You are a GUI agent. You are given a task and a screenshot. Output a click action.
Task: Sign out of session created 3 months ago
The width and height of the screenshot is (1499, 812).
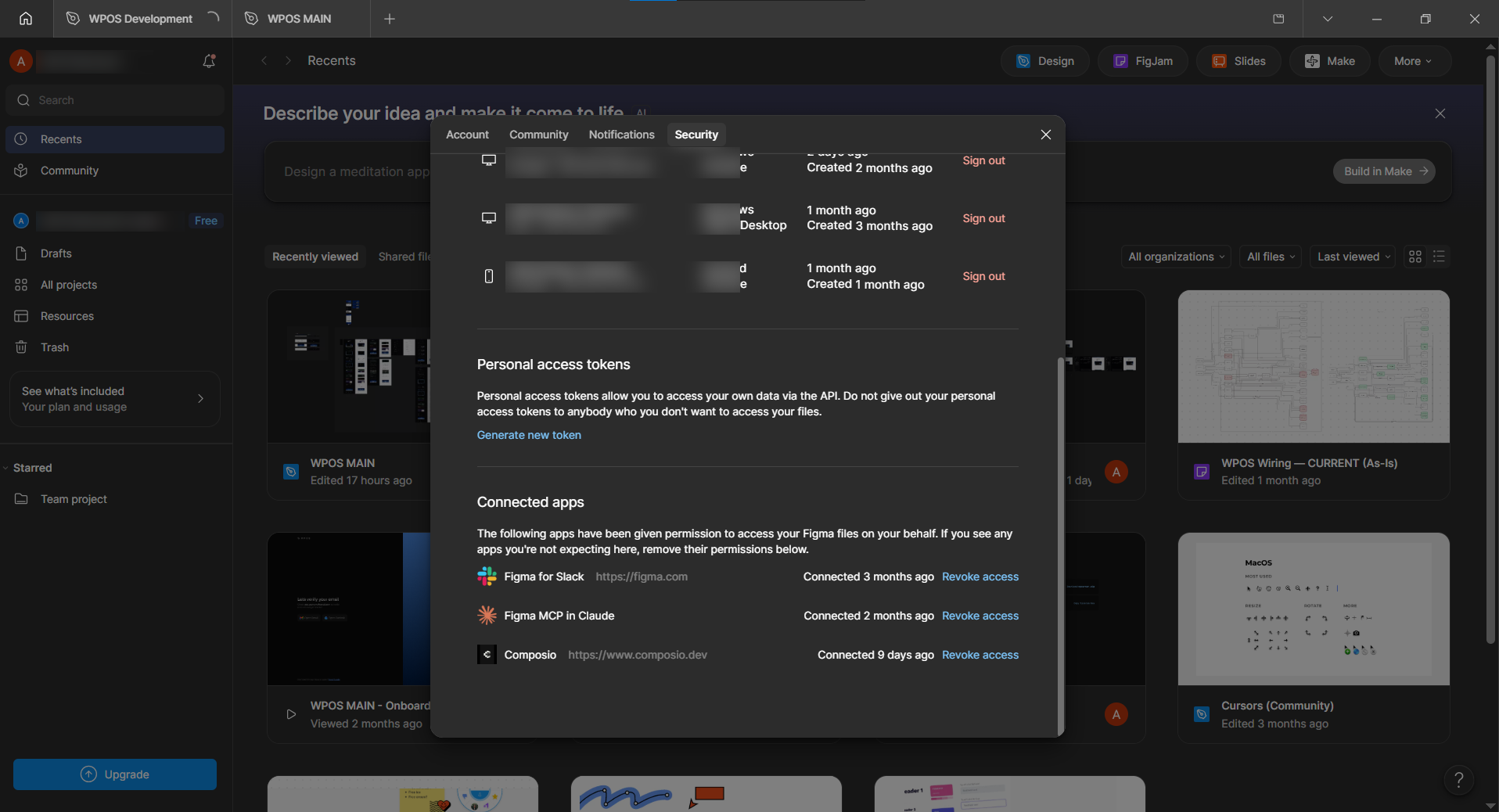[984, 218]
